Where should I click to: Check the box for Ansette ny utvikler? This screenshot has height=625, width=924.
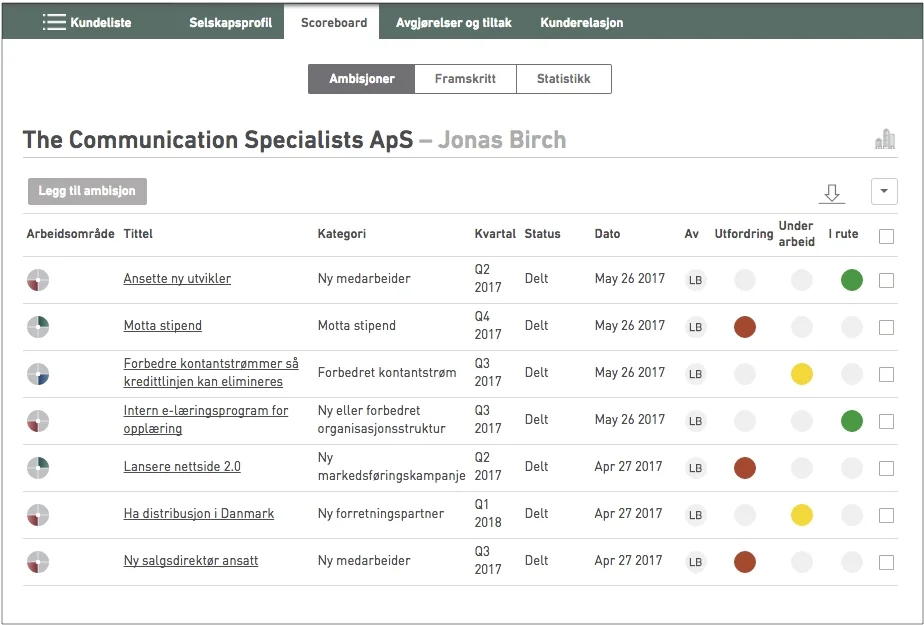click(886, 281)
